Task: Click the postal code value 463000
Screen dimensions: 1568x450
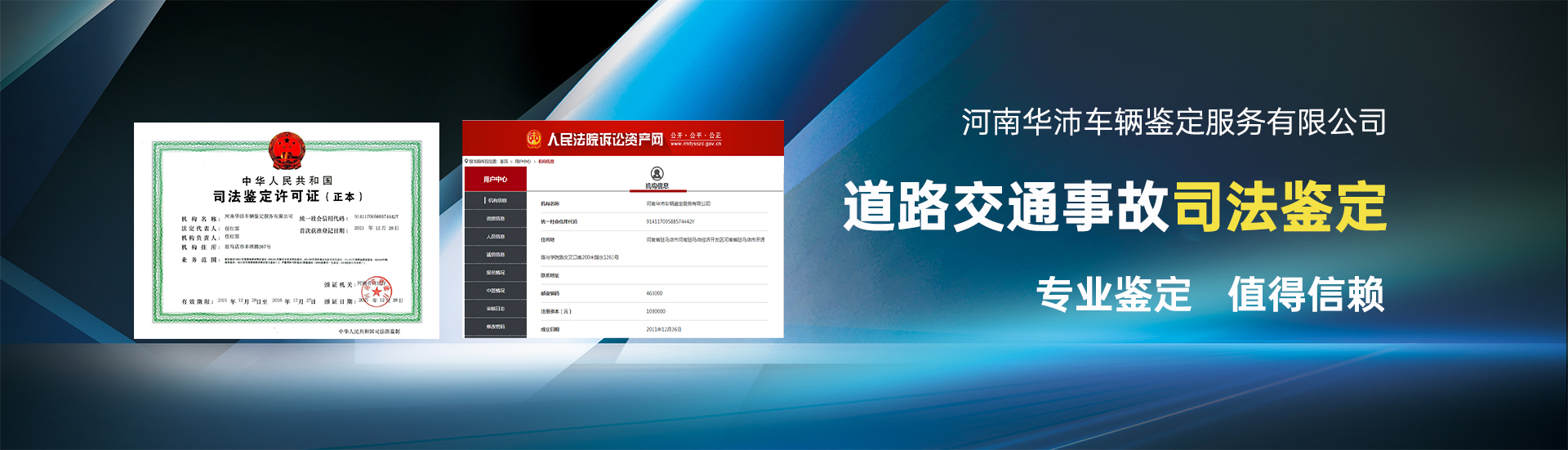Action: (654, 293)
